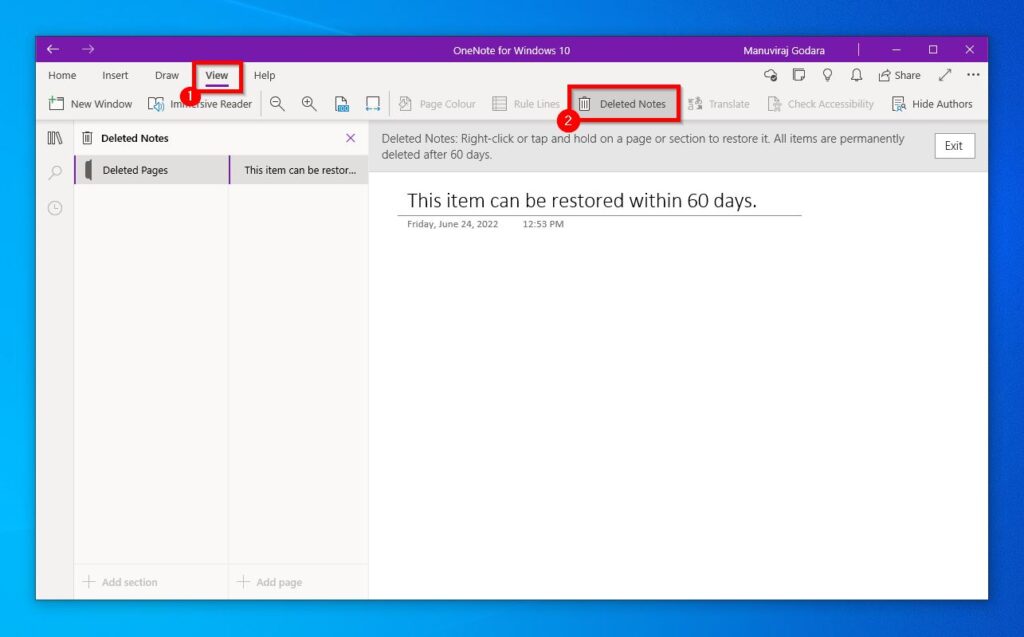The image size is (1024, 637).
Task: Select the View tab
Action: [217, 75]
